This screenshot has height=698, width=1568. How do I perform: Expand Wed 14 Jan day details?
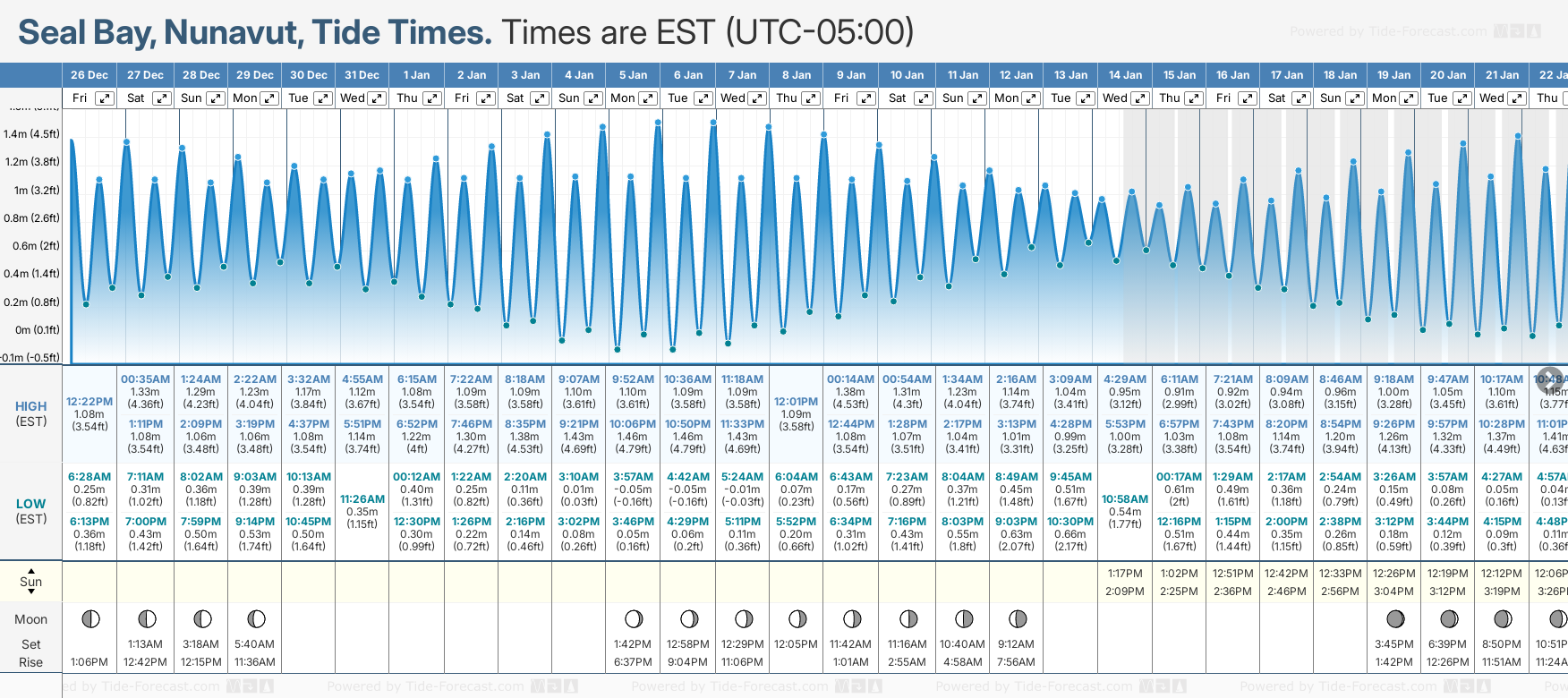(x=1139, y=98)
